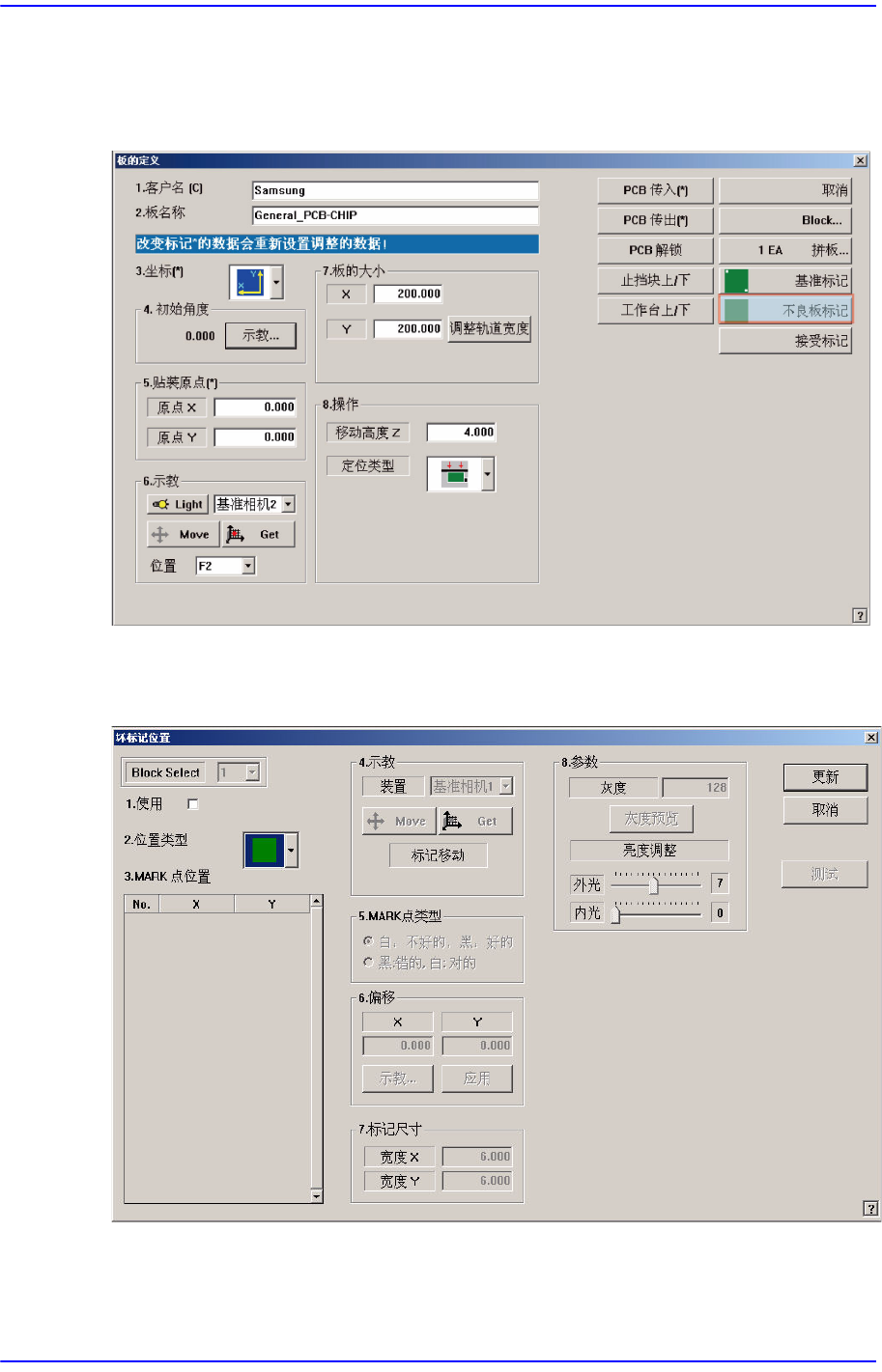
Task: Click the 不良板标记 button
Action: tap(785, 311)
